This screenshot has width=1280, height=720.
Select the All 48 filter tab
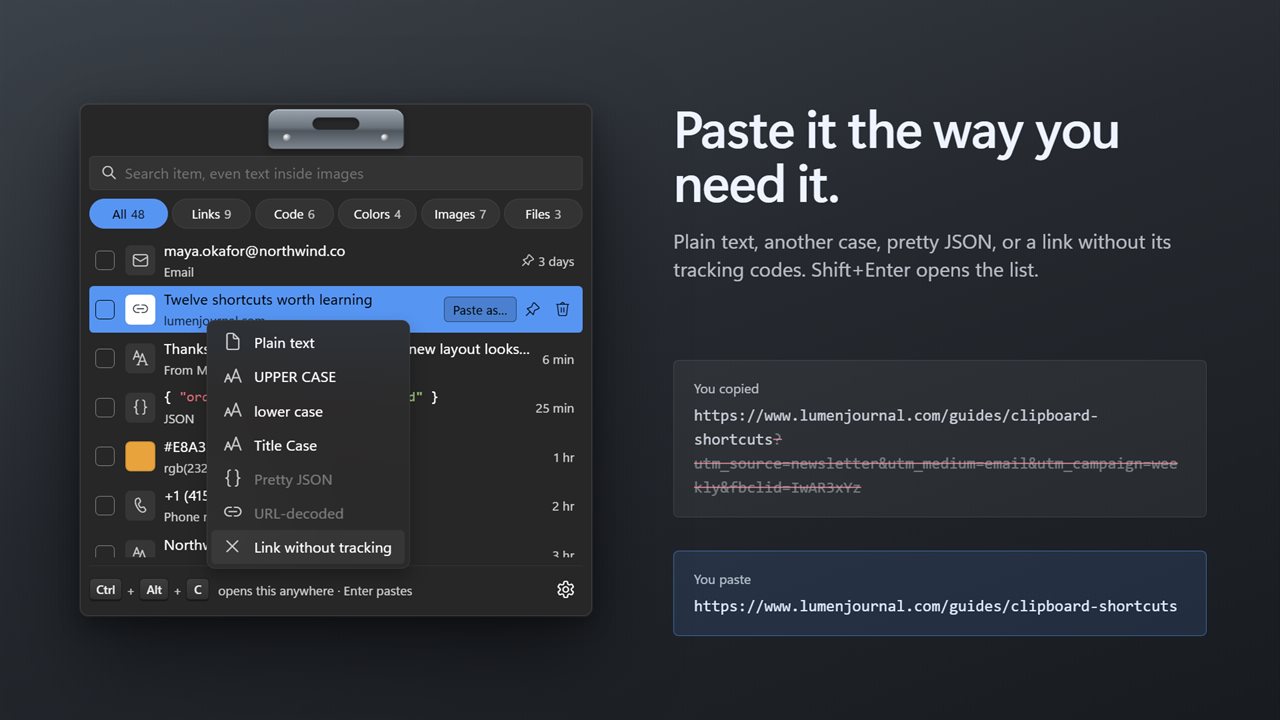(x=128, y=214)
